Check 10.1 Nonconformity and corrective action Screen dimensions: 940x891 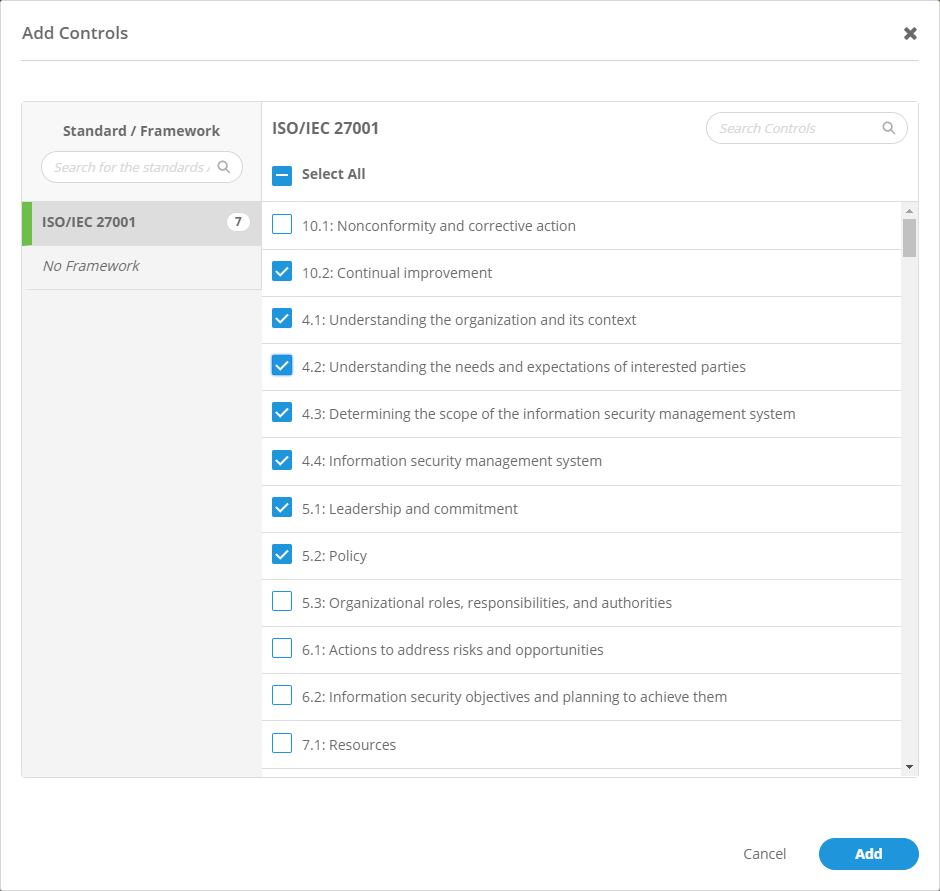point(282,224)
